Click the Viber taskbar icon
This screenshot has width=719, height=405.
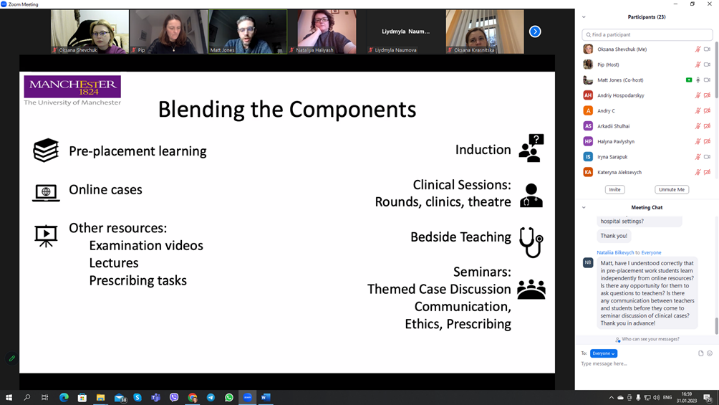click(x=174, y=397)
